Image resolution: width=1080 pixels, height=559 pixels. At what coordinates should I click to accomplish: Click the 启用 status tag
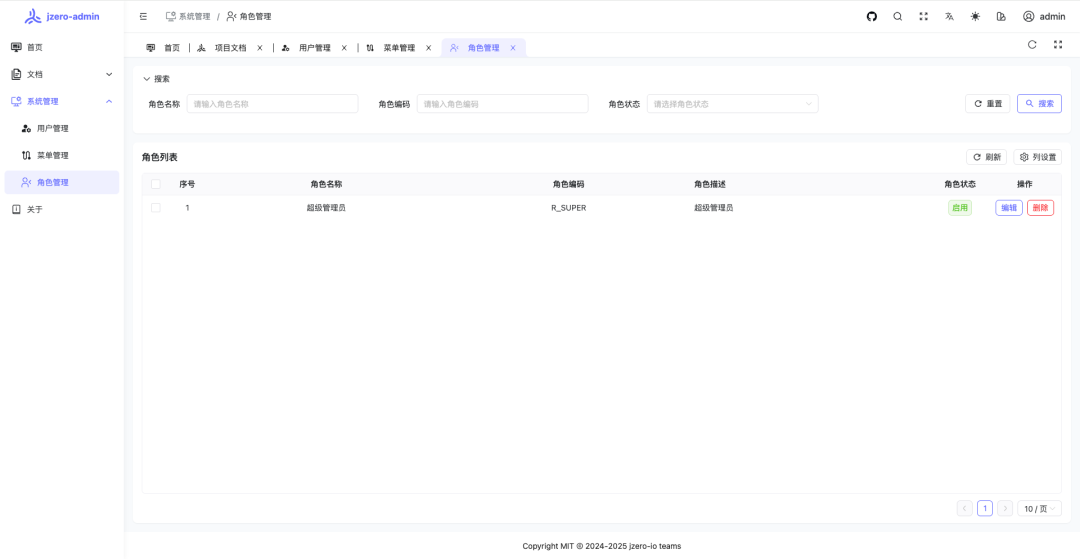tap(959, 208)
